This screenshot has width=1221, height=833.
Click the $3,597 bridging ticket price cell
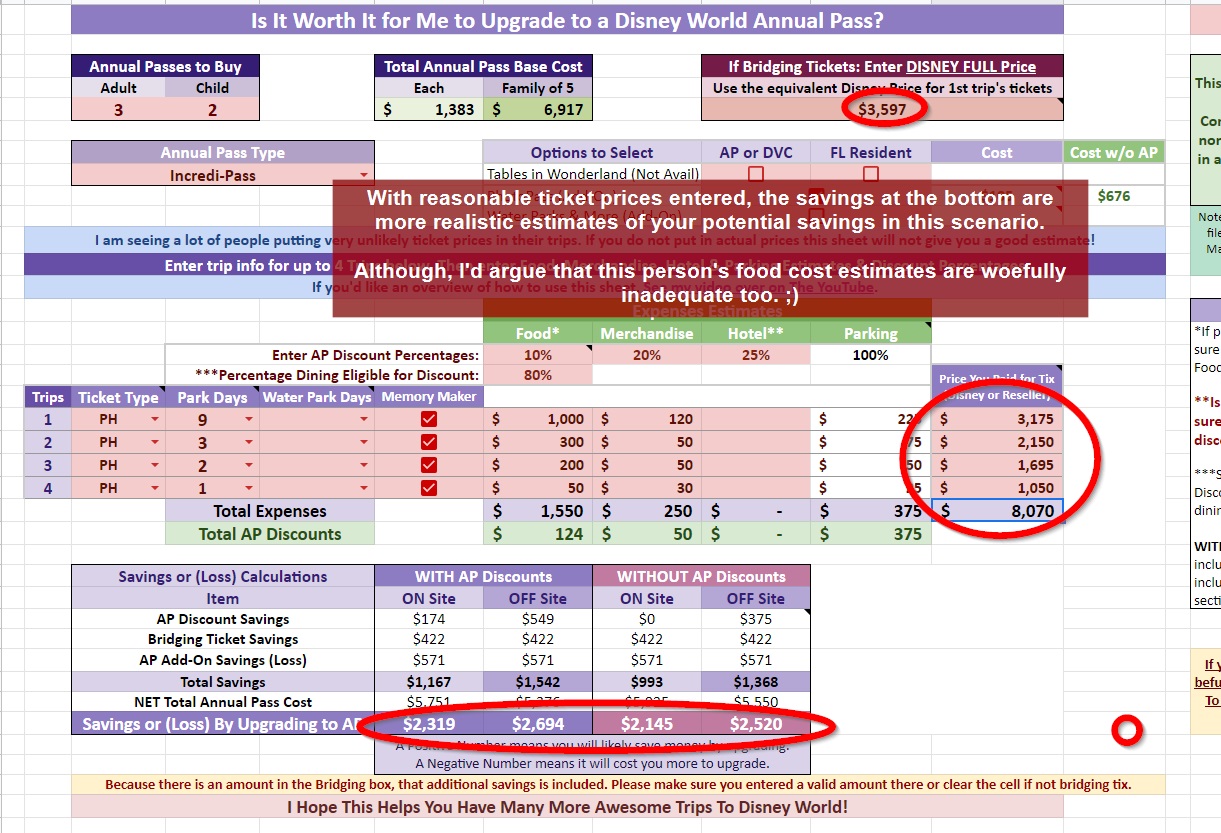882,110
